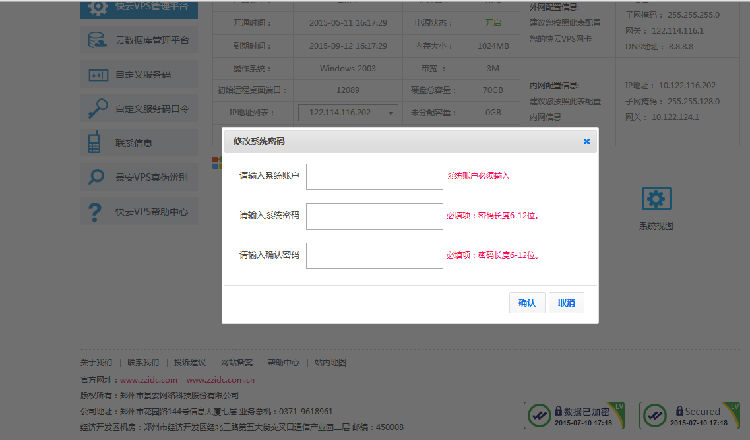Click the 帮助中心 footer link
The image size is (750, 440).
(x=281, y=362)
